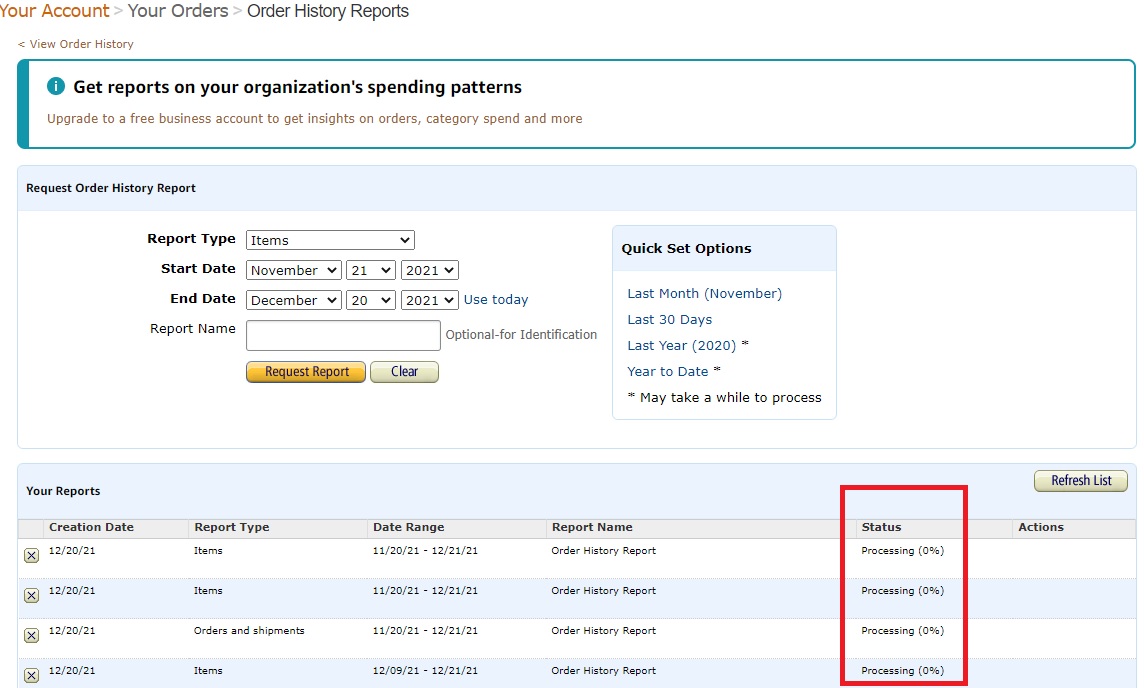The height and width of the screenshot is (688, 1144).
Task: Select the Use today link
Action: tap(496, 300)
